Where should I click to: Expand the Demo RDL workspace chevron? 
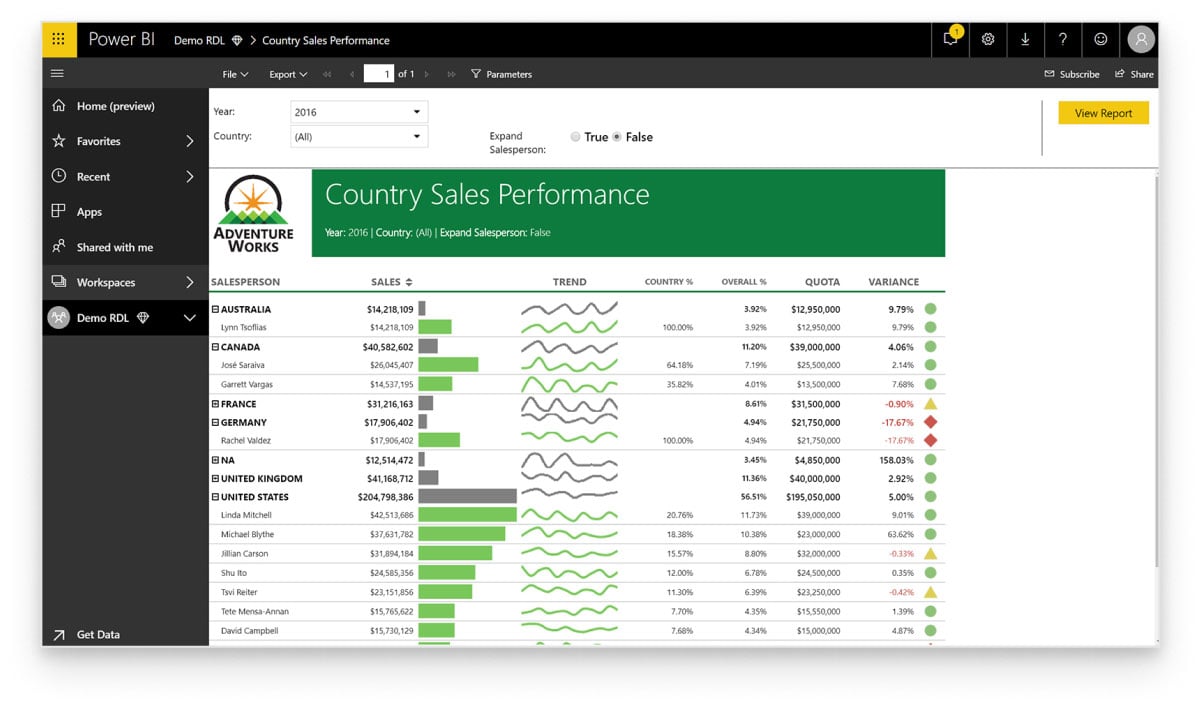(189, 318)
